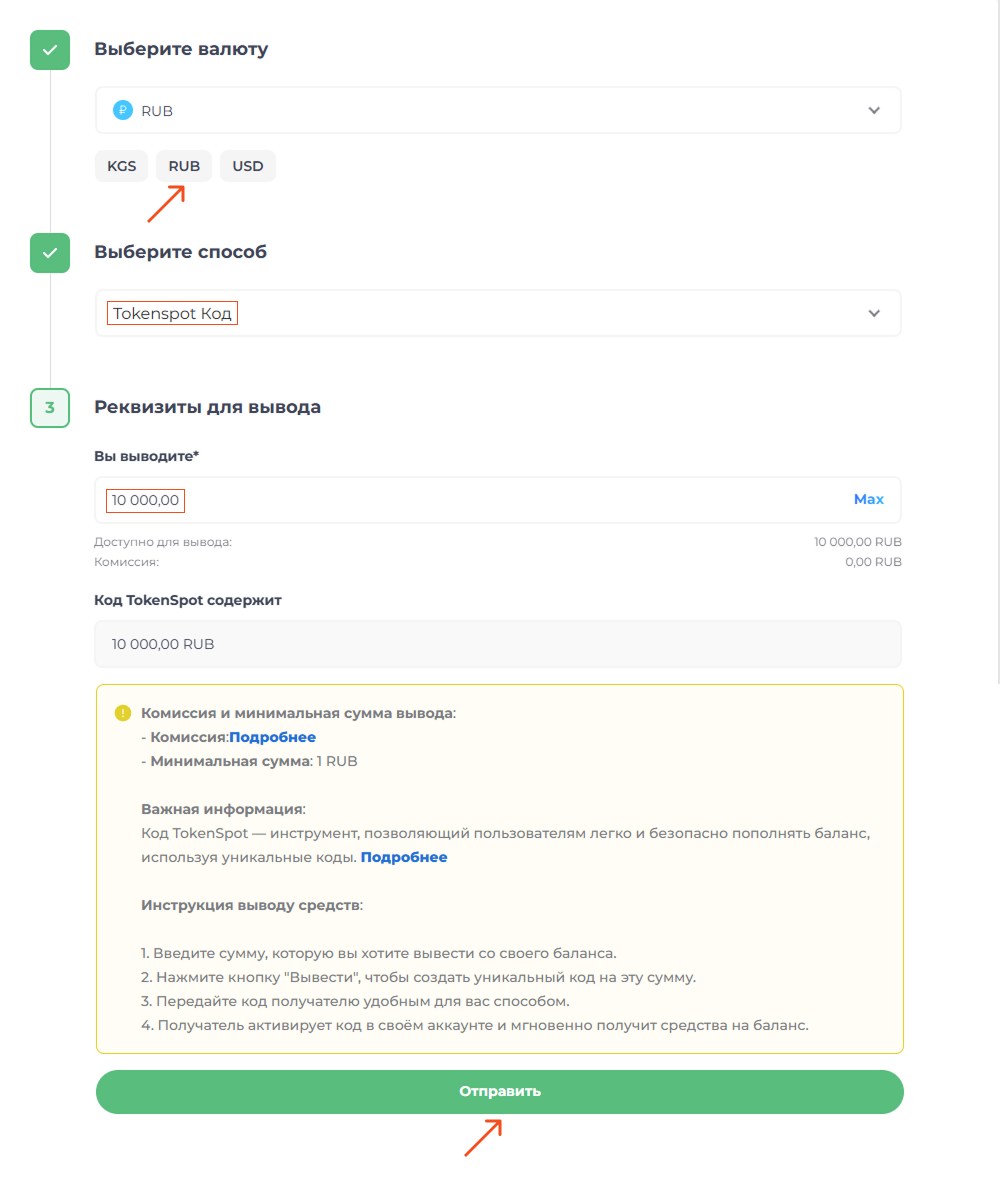Screen dimensions: 1000x1189
Task: Open Подробнее link about unique codes
Action: coord(404,857)
